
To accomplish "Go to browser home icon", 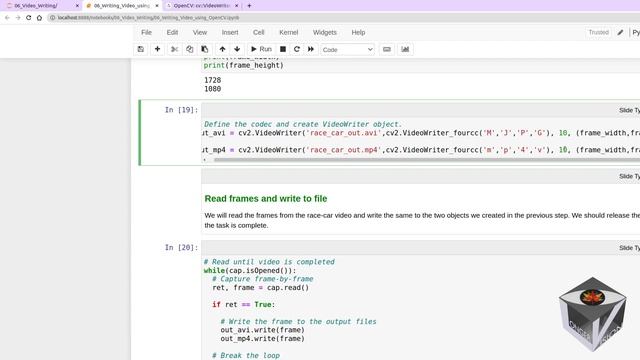I will [x=39, y=18].
